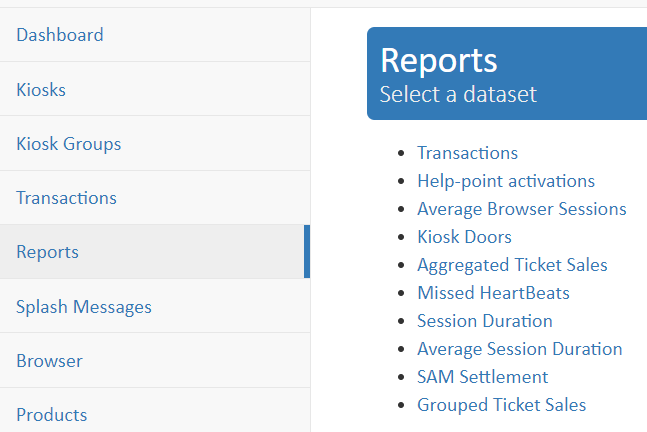Open the Grouped Ticket Sales dataset
Screen dimensions: 647x432
click(x=501, y=405)
